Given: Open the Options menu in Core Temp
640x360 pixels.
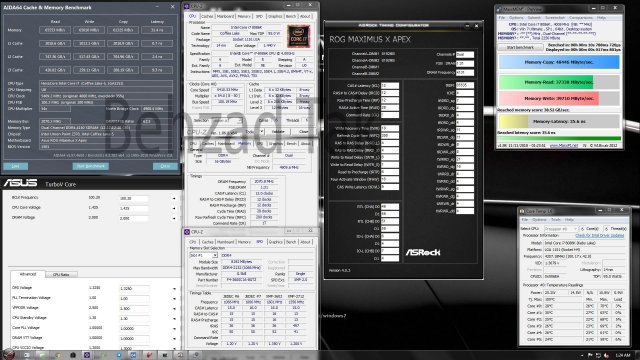Looking at the screenshot, I should [x=540, y=220].
